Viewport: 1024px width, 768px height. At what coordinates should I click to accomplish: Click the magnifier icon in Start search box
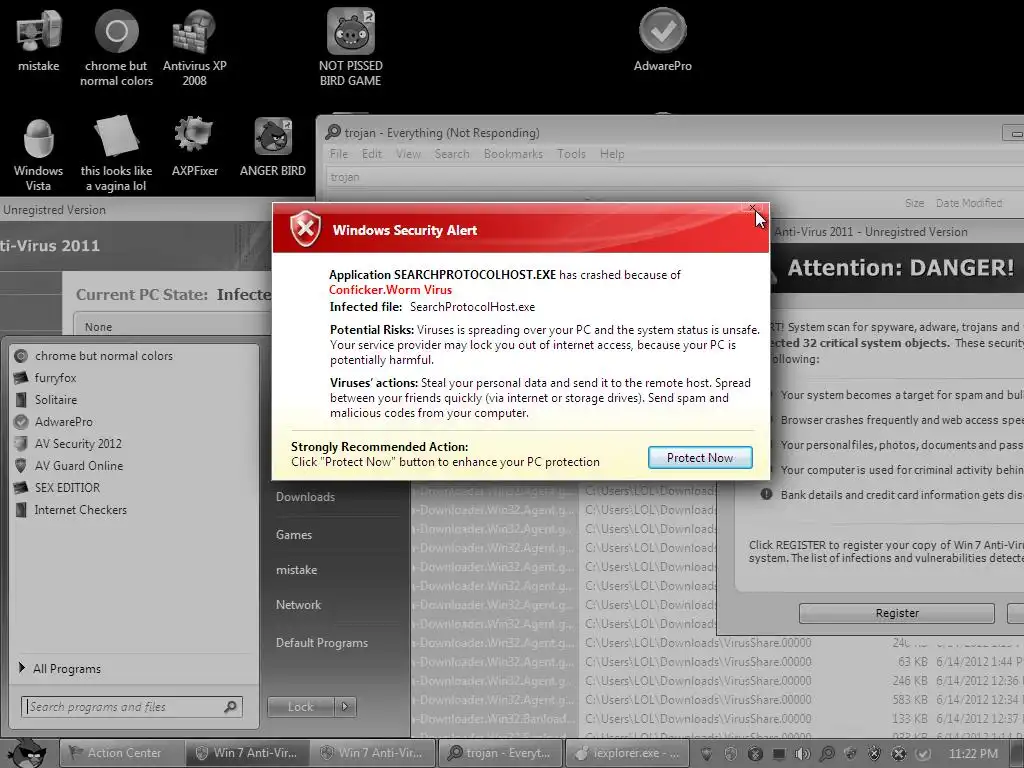(230, 707)
